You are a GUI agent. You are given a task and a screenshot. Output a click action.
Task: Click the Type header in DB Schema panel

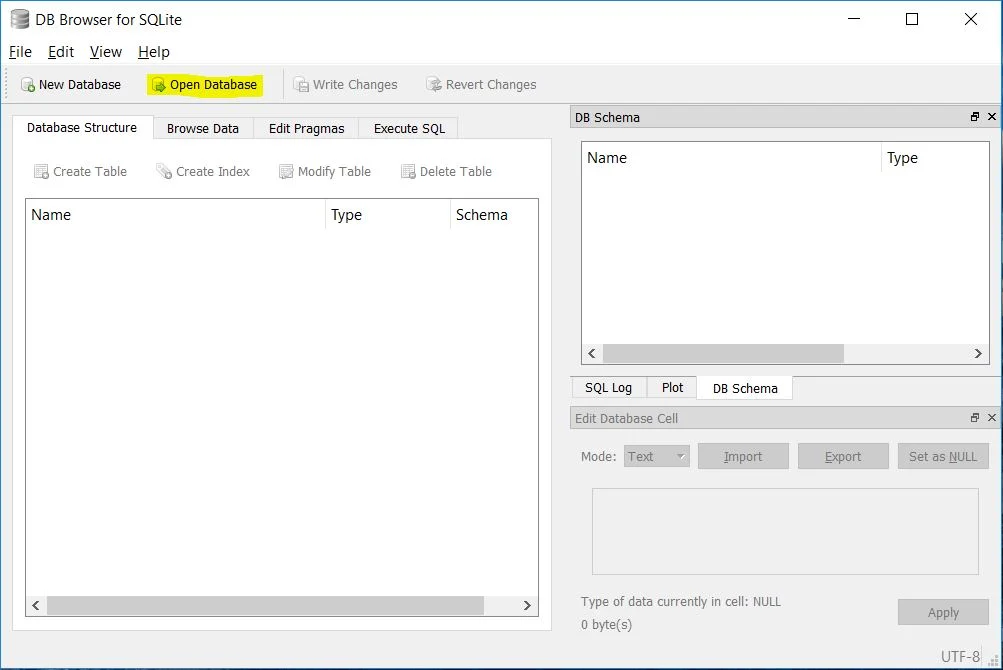coord(935,158)
